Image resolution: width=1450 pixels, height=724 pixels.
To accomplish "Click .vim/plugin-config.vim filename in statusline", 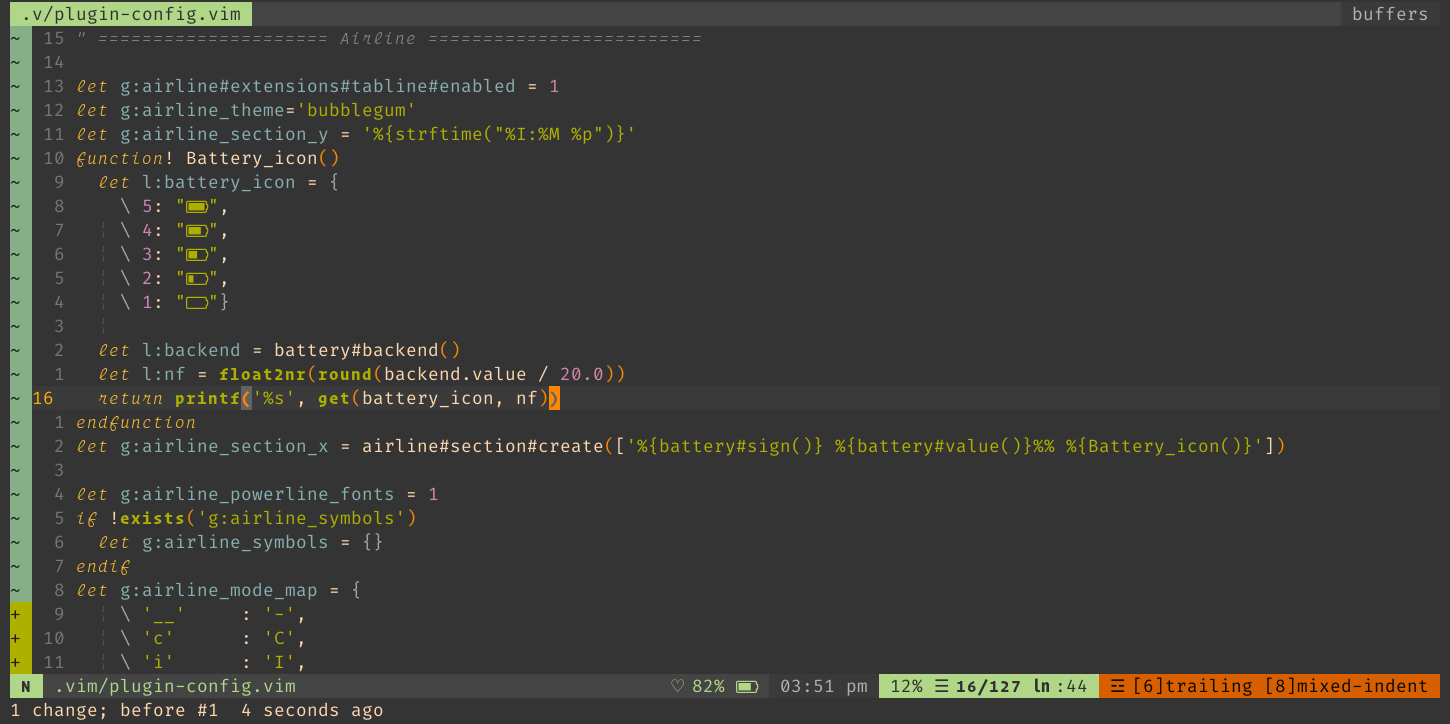I will tap(175, 687).
